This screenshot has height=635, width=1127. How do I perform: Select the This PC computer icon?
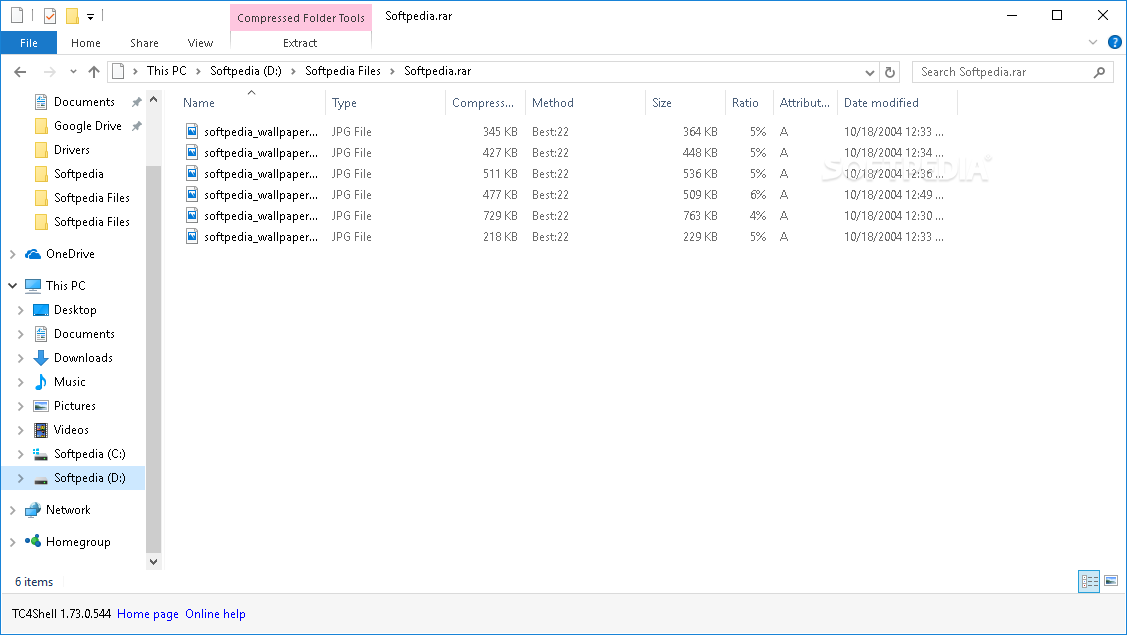[33, 285]
